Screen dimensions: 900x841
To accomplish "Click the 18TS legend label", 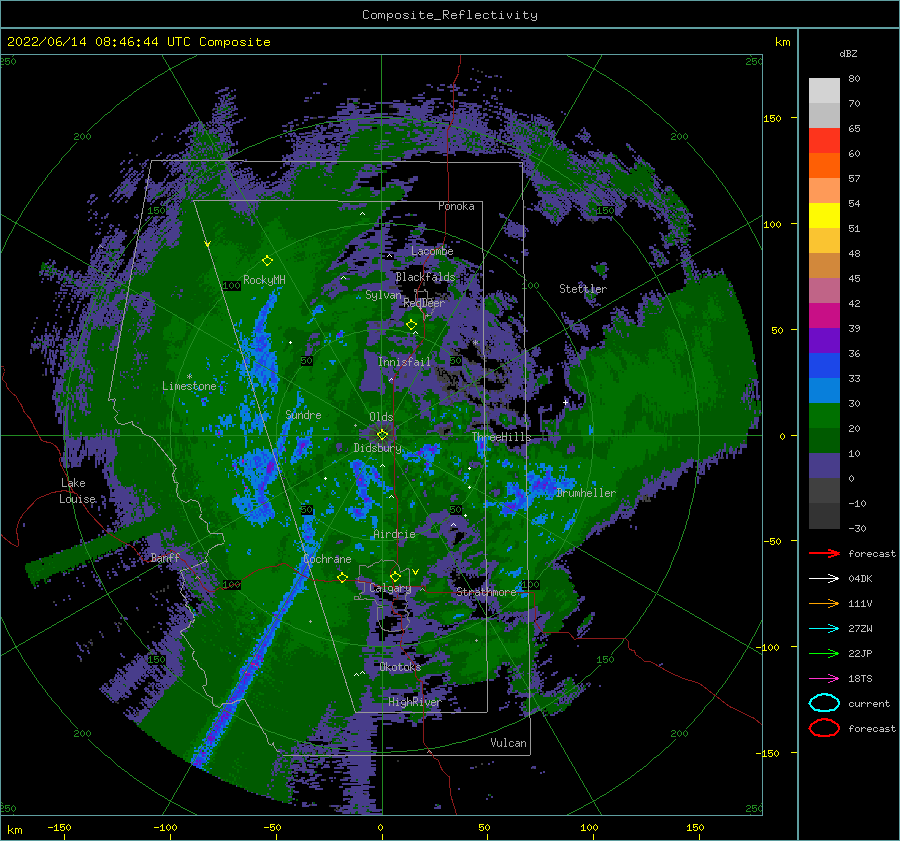I will tap(860, 679).
